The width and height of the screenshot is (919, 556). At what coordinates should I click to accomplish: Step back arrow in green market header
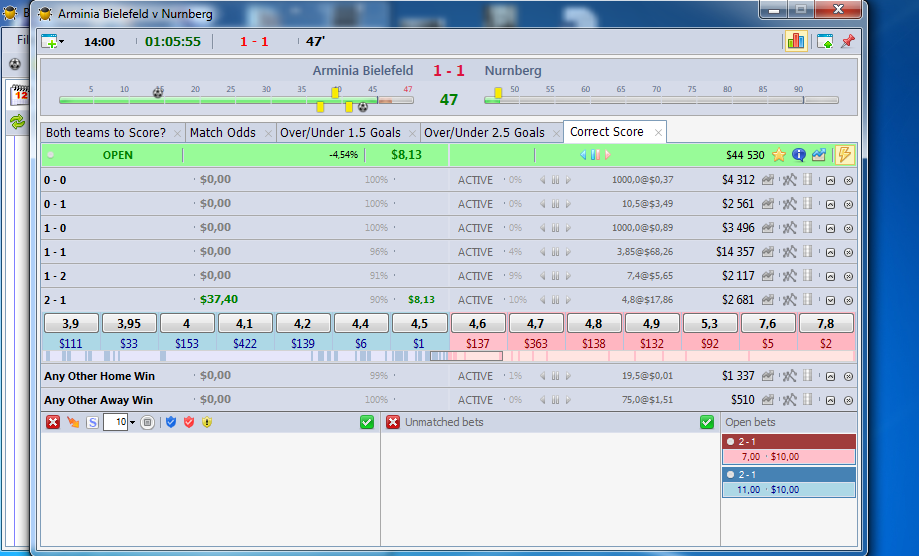tap(583, 155)
